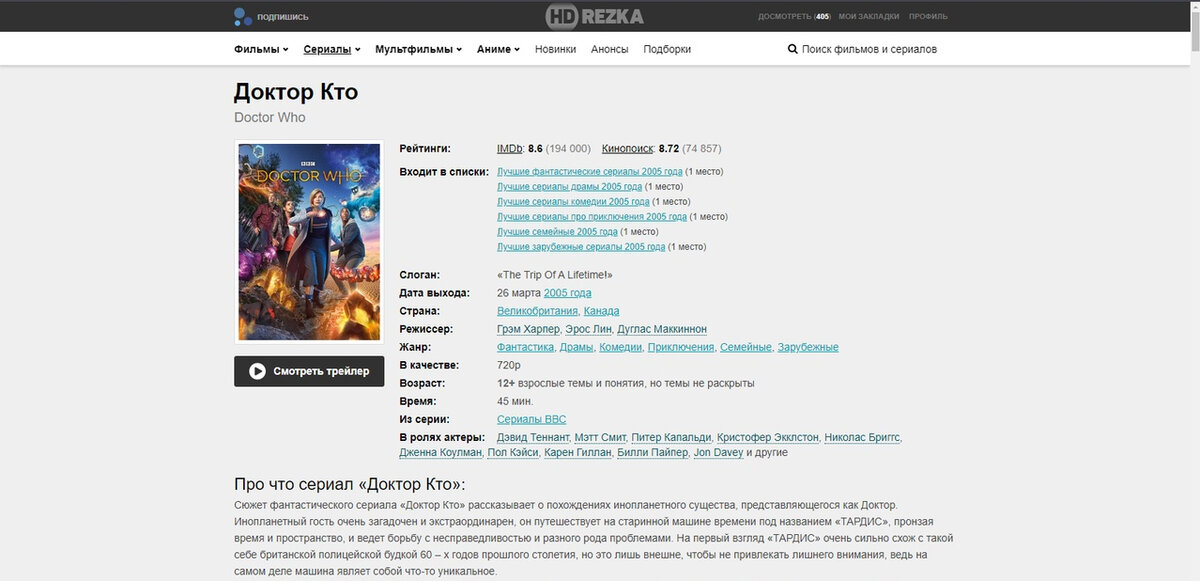This screenshot has width=1200, height=581.
Task: Open Лучшие сериалы комедии 2005 года list
Action: pos(573,201)
